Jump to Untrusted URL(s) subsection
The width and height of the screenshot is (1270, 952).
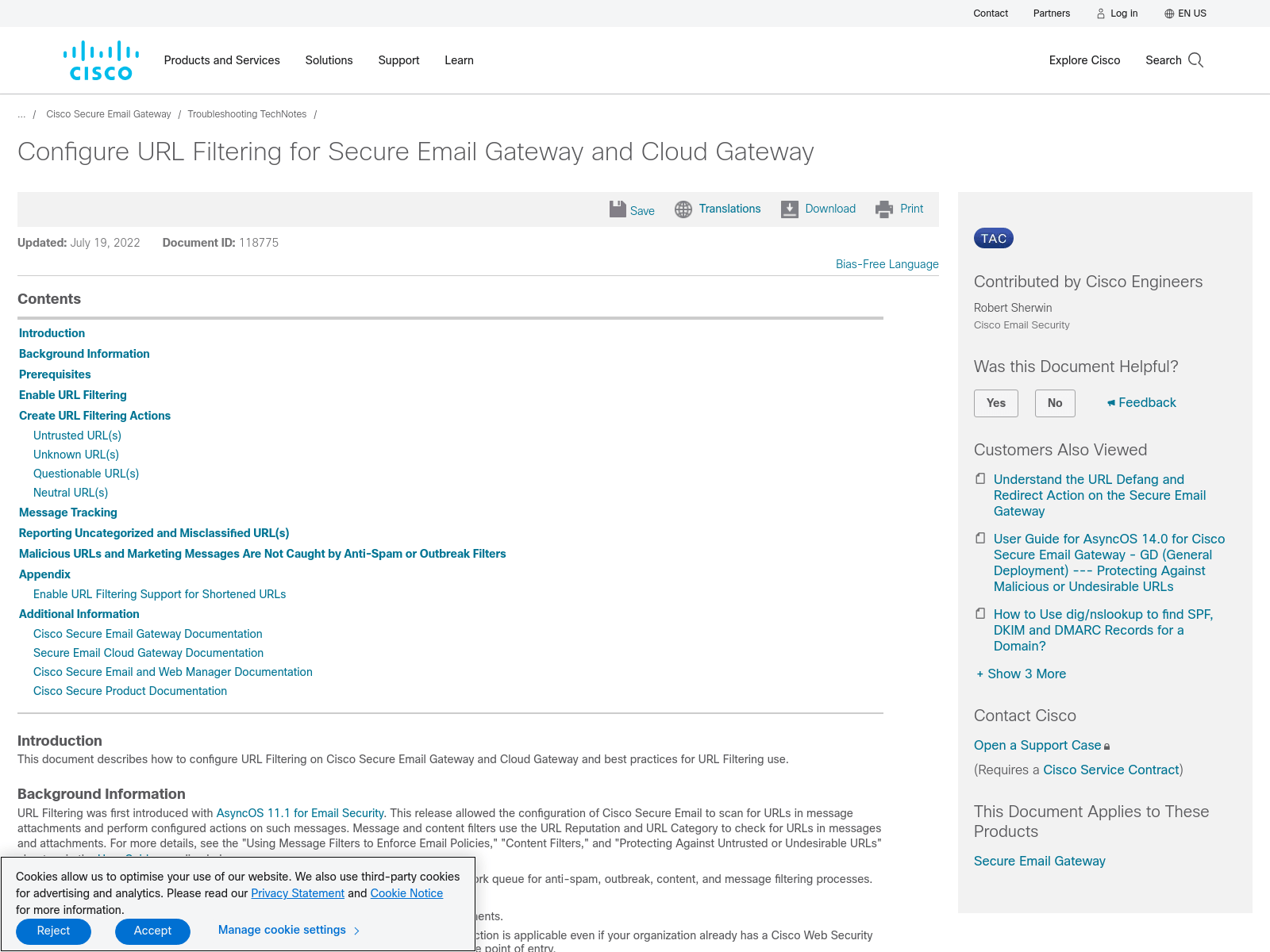77,436
